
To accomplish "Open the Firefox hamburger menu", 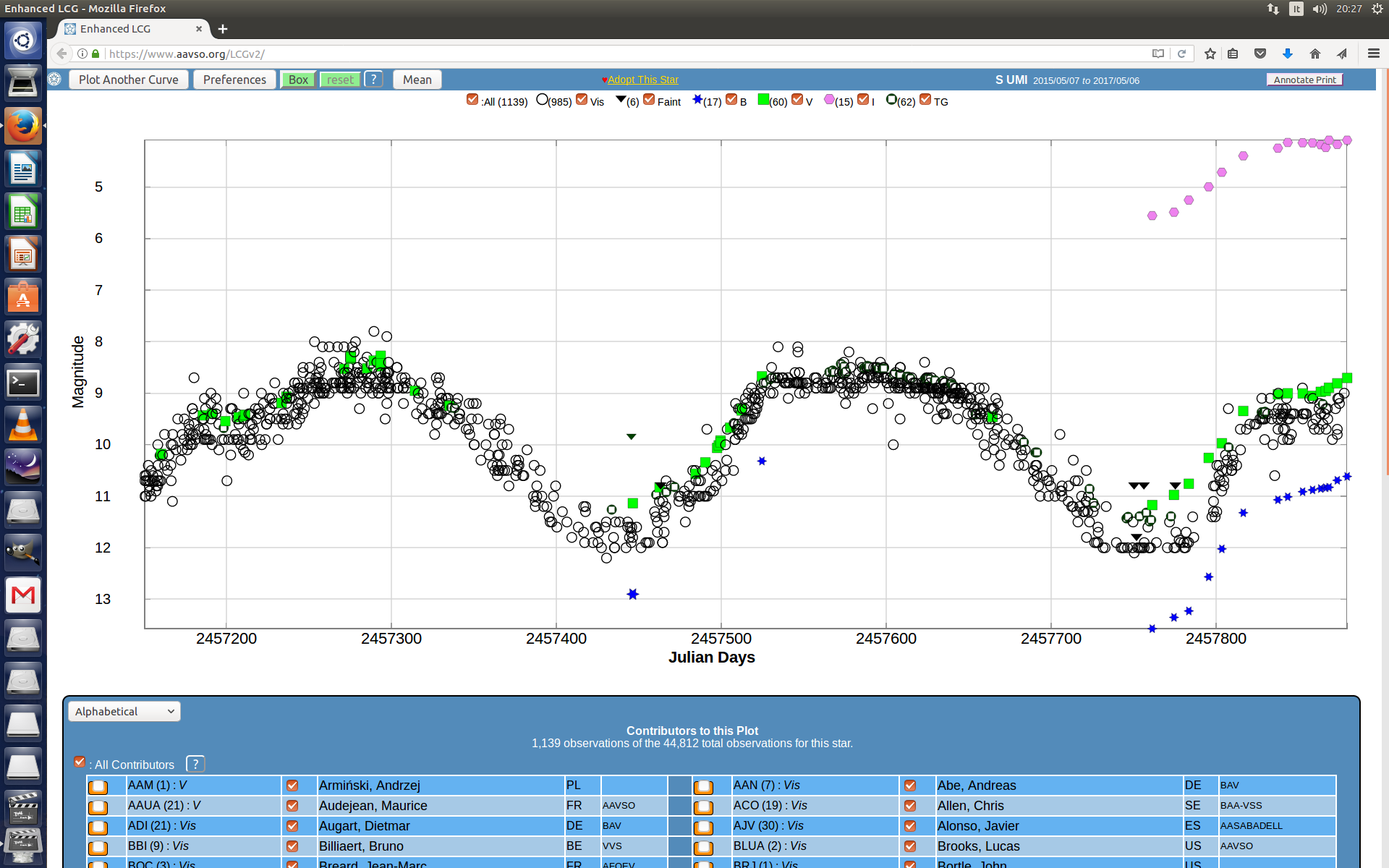I will pyautogui.click(x=1373, y=54).
